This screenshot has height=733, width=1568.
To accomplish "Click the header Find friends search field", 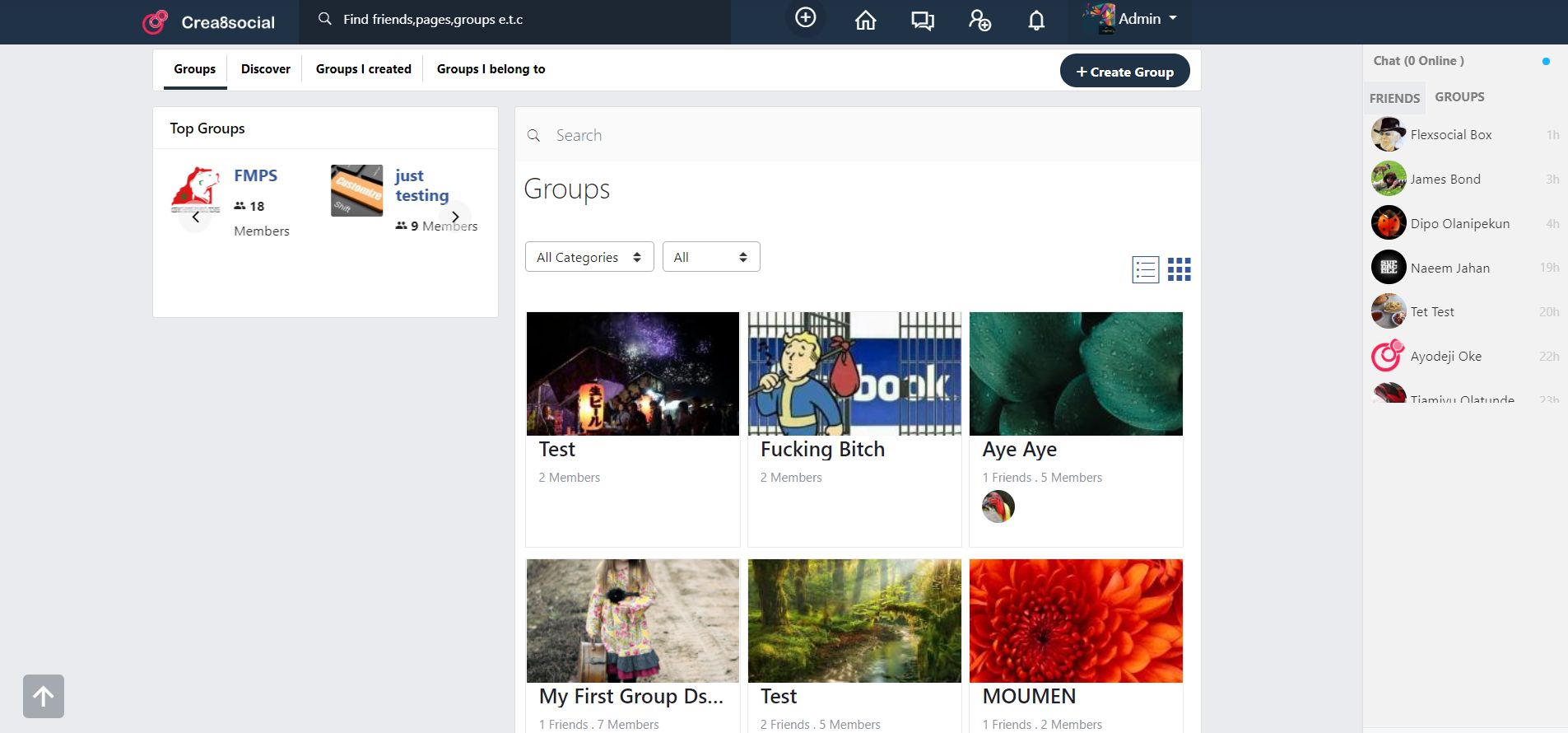I will (514, 20).
